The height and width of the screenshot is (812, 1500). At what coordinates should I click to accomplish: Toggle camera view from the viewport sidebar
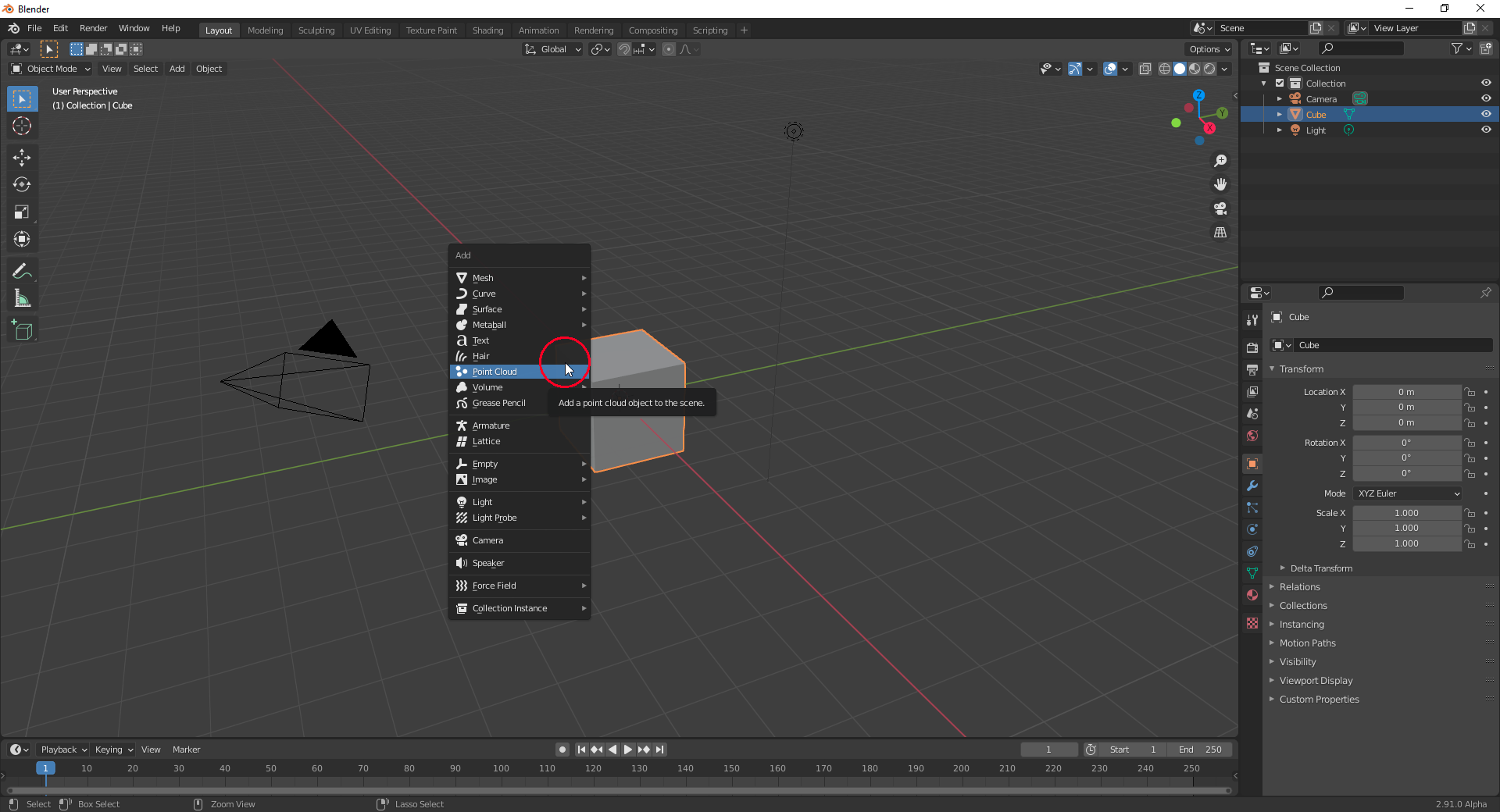[x=1220, y=208]
